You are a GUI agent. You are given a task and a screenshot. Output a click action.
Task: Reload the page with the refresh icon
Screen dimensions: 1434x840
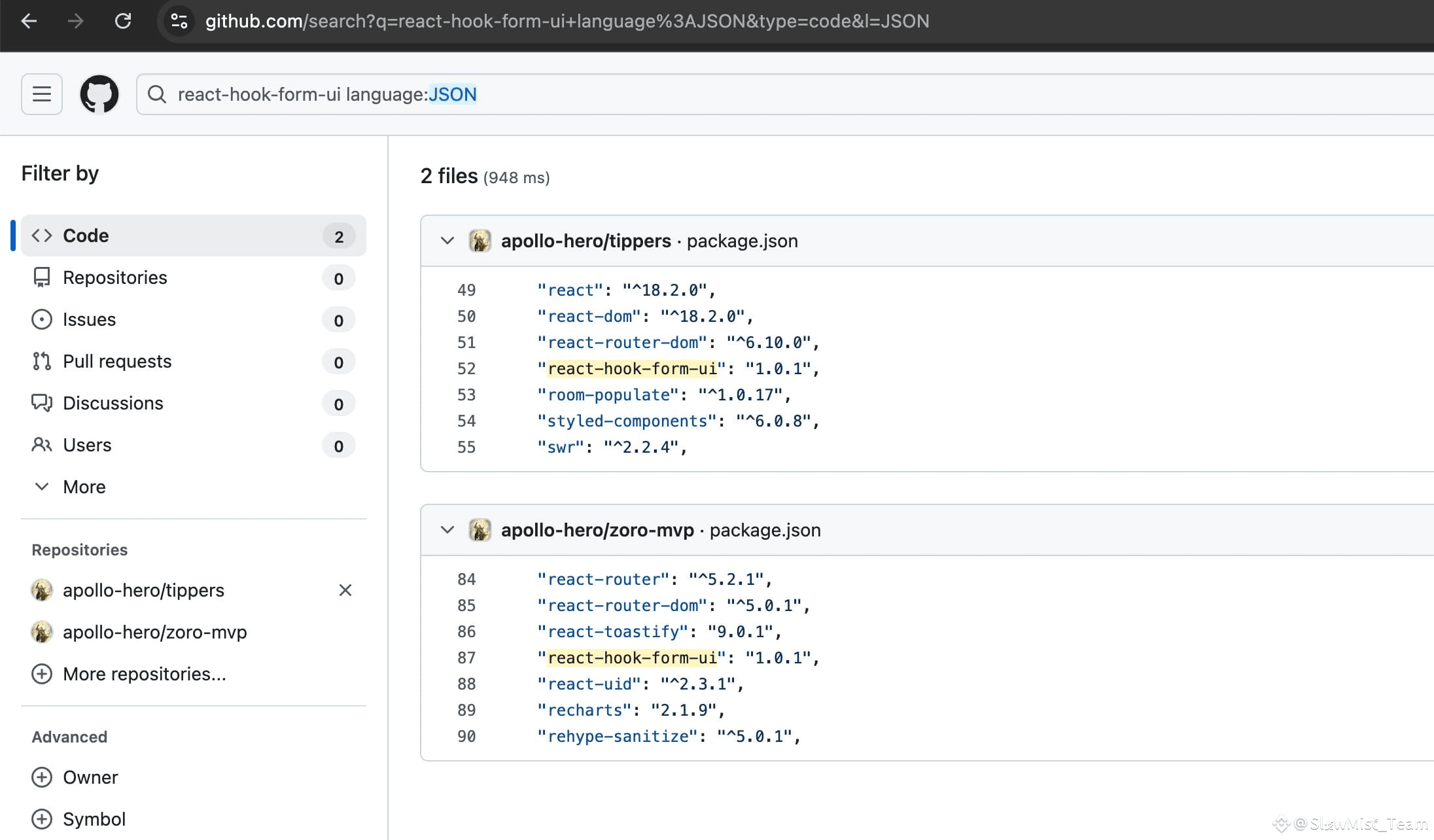(x=123, y=21)
